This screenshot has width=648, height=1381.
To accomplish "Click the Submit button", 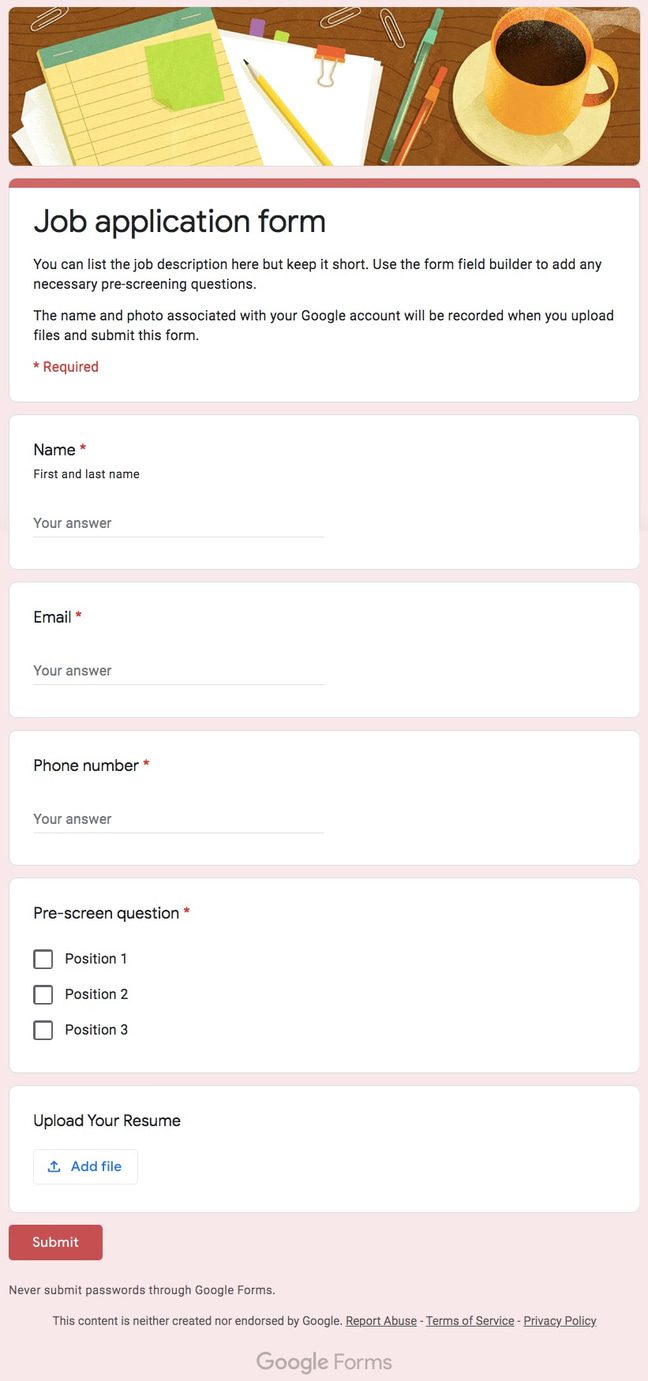I will point(55,1242).
